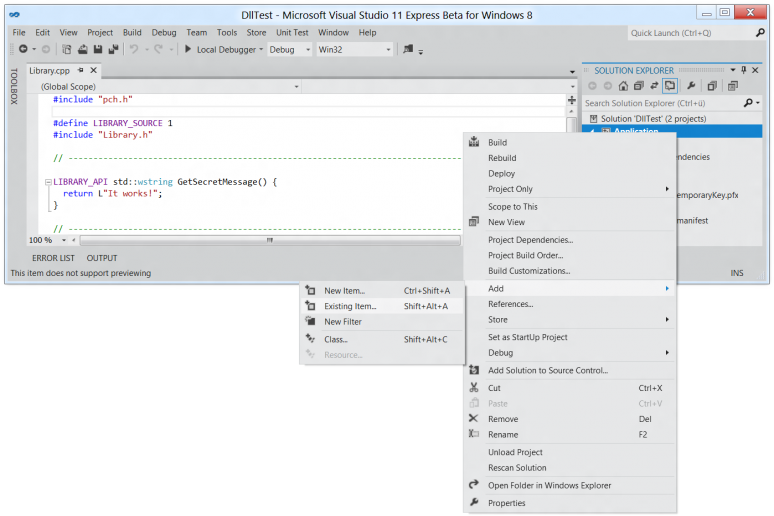Open the toolbar overflow options arrow
Image resolution: width=774 pixels, height=516 pixels.
pyautogui.click(x=421, y=51)
